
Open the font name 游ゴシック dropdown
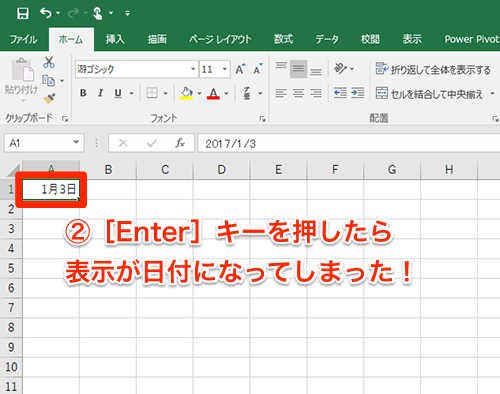click(193, 69)
